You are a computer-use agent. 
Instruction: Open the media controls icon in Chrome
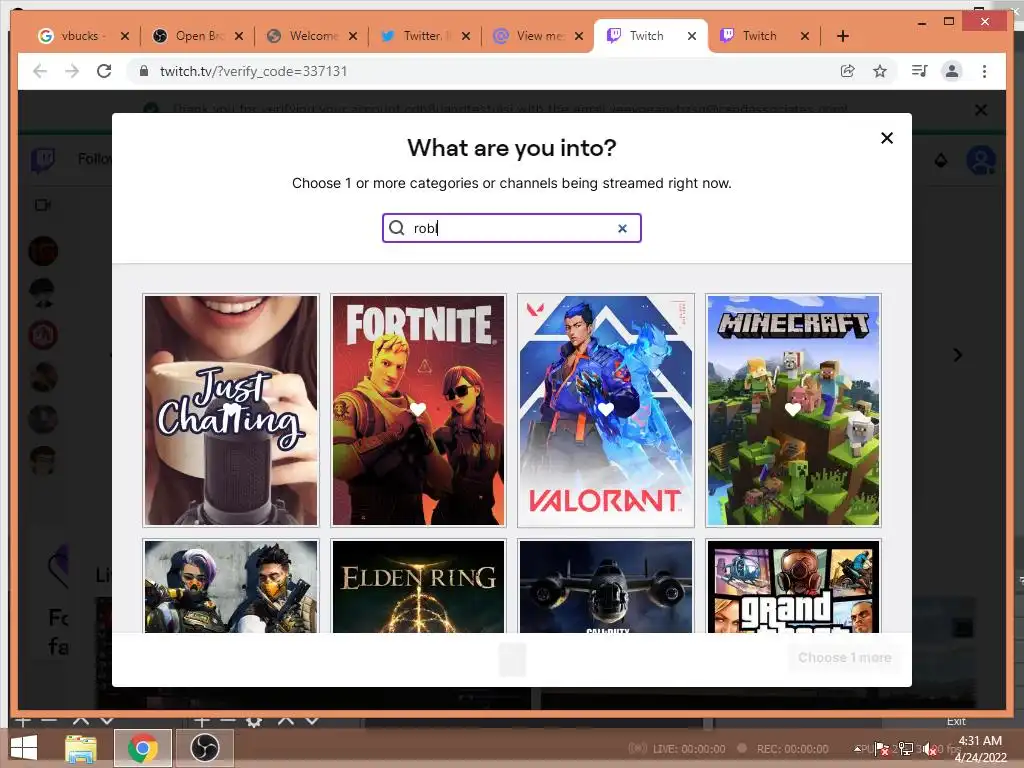[920, 71]
